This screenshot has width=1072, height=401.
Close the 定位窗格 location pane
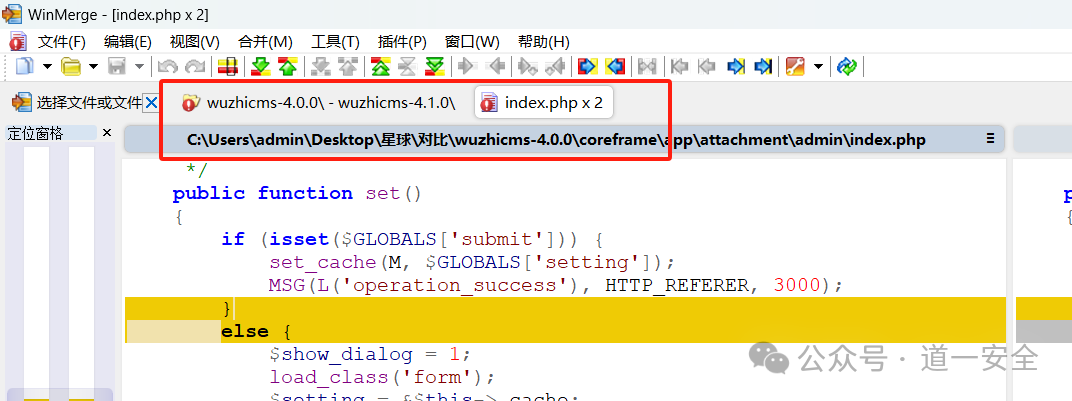pyautogui.click(x=107, y=133)
